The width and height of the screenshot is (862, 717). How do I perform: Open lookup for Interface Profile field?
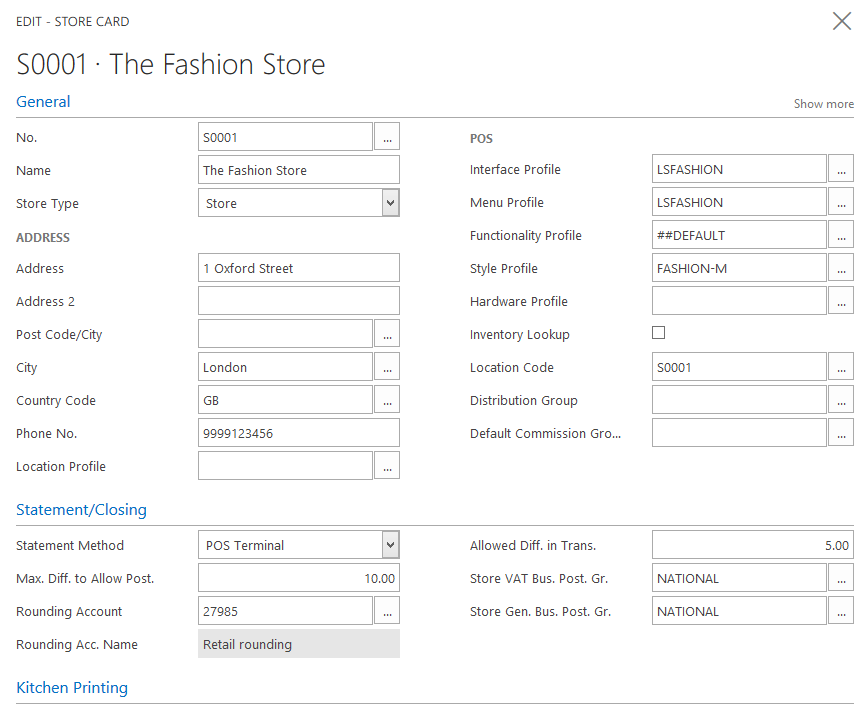tap(841, 169)
